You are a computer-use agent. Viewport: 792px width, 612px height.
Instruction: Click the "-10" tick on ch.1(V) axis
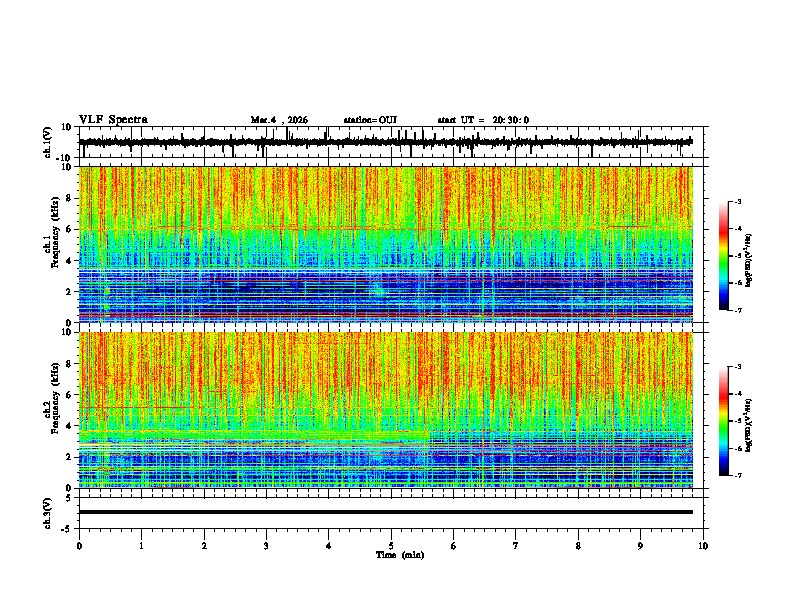coord(64,158)
